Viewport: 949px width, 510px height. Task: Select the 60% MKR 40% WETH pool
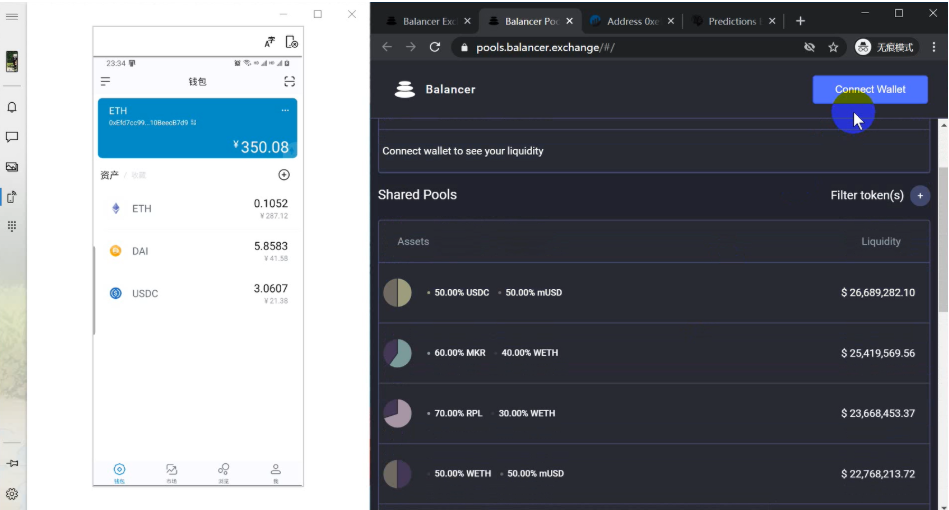654,353
